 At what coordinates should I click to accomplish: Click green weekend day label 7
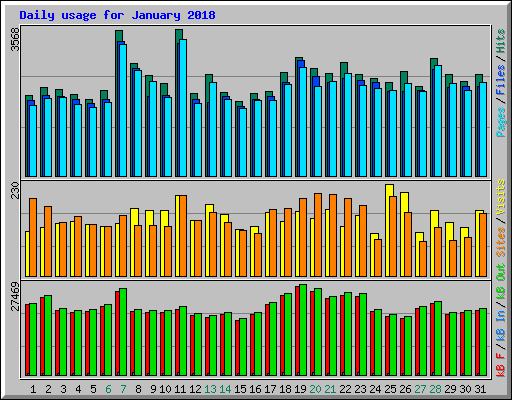tap(123, 389)
